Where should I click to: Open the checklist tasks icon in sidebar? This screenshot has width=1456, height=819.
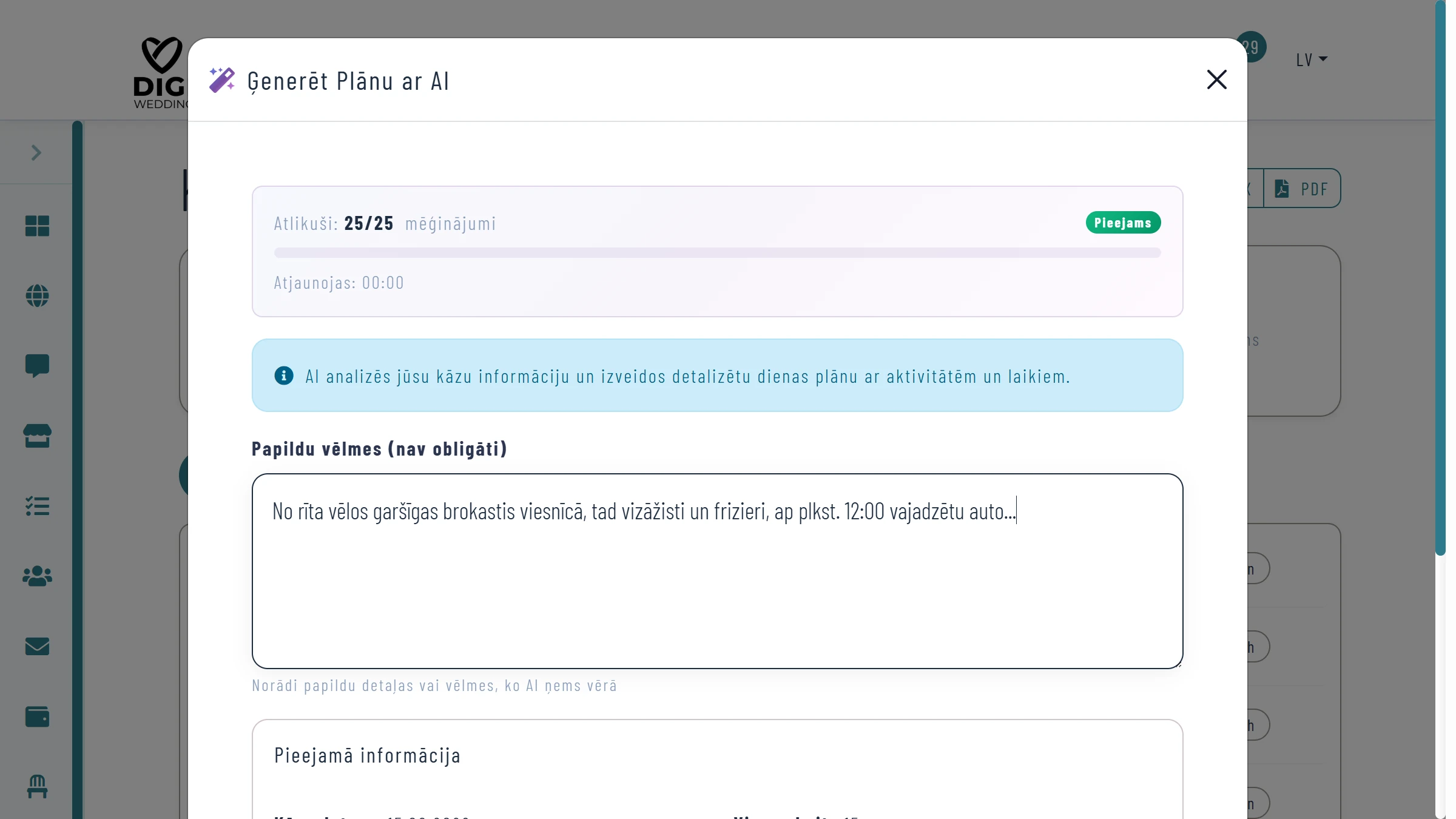pos(37,506)
